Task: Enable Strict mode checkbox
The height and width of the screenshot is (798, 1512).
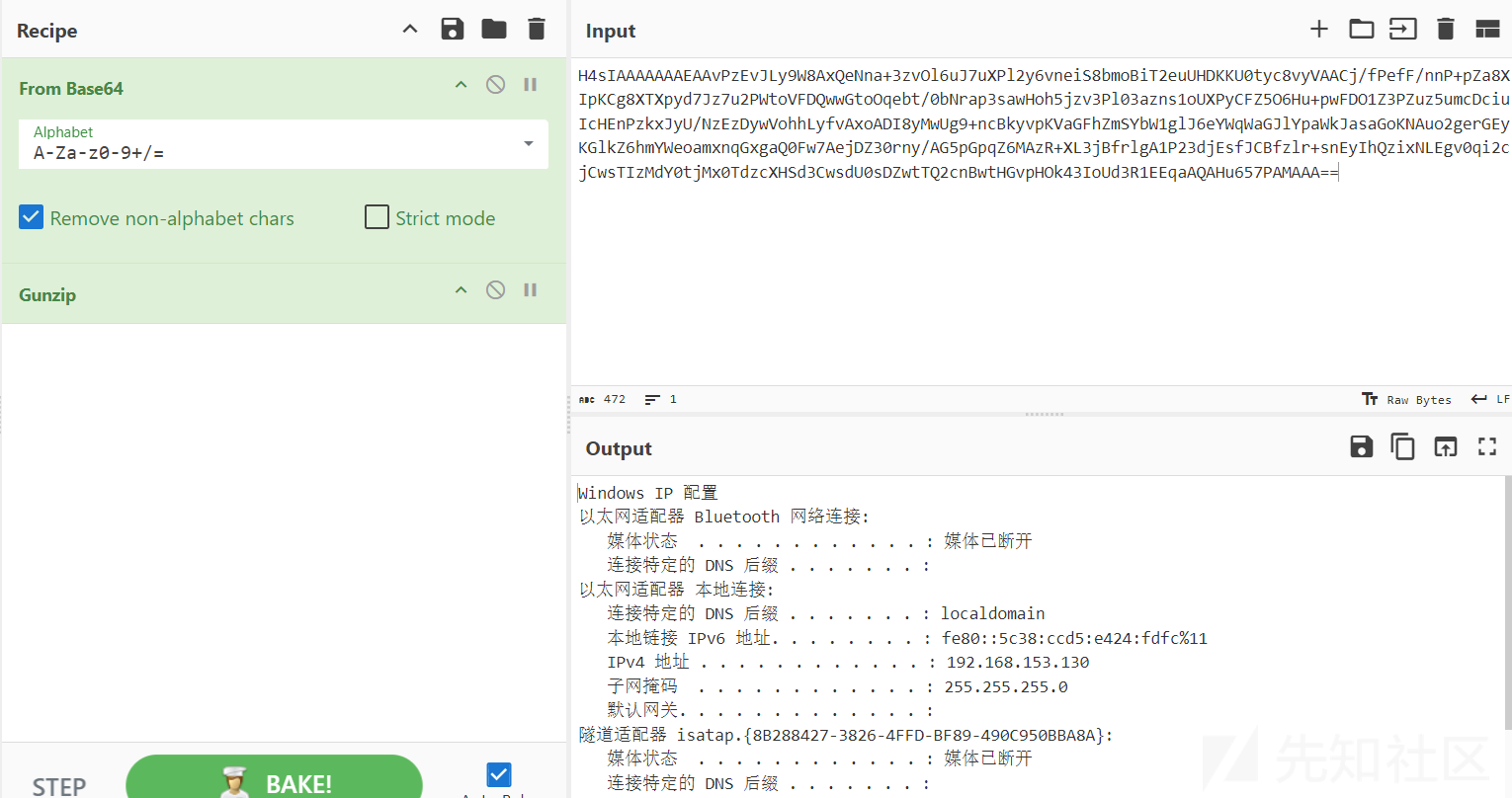Action: tap(377, 217)
